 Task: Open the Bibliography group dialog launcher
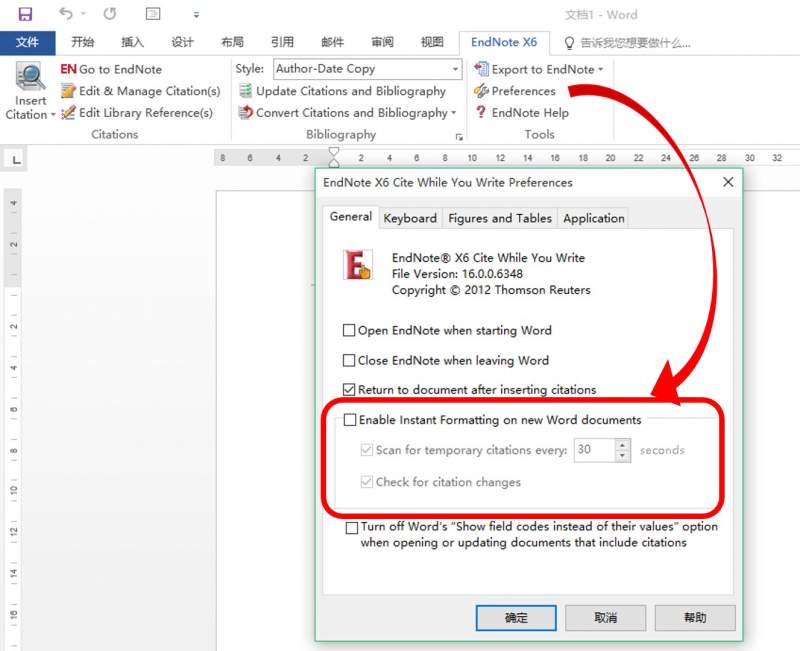[x=459, y=137]
